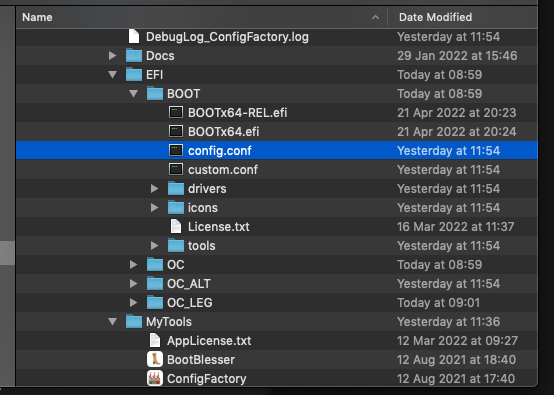Sort by the Date Modified column header
This screenshot has width=554, height=395.
463,17
